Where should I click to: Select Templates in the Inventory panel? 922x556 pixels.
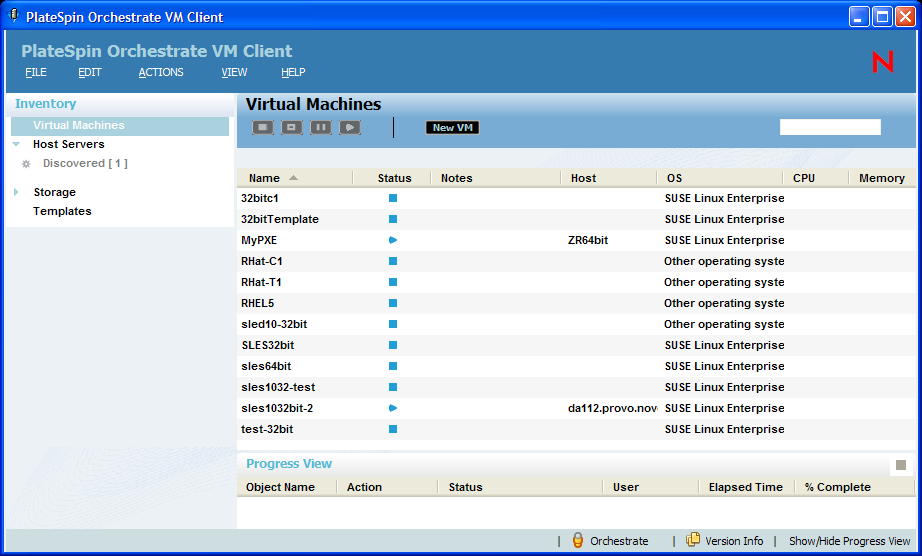pos(62,211)
